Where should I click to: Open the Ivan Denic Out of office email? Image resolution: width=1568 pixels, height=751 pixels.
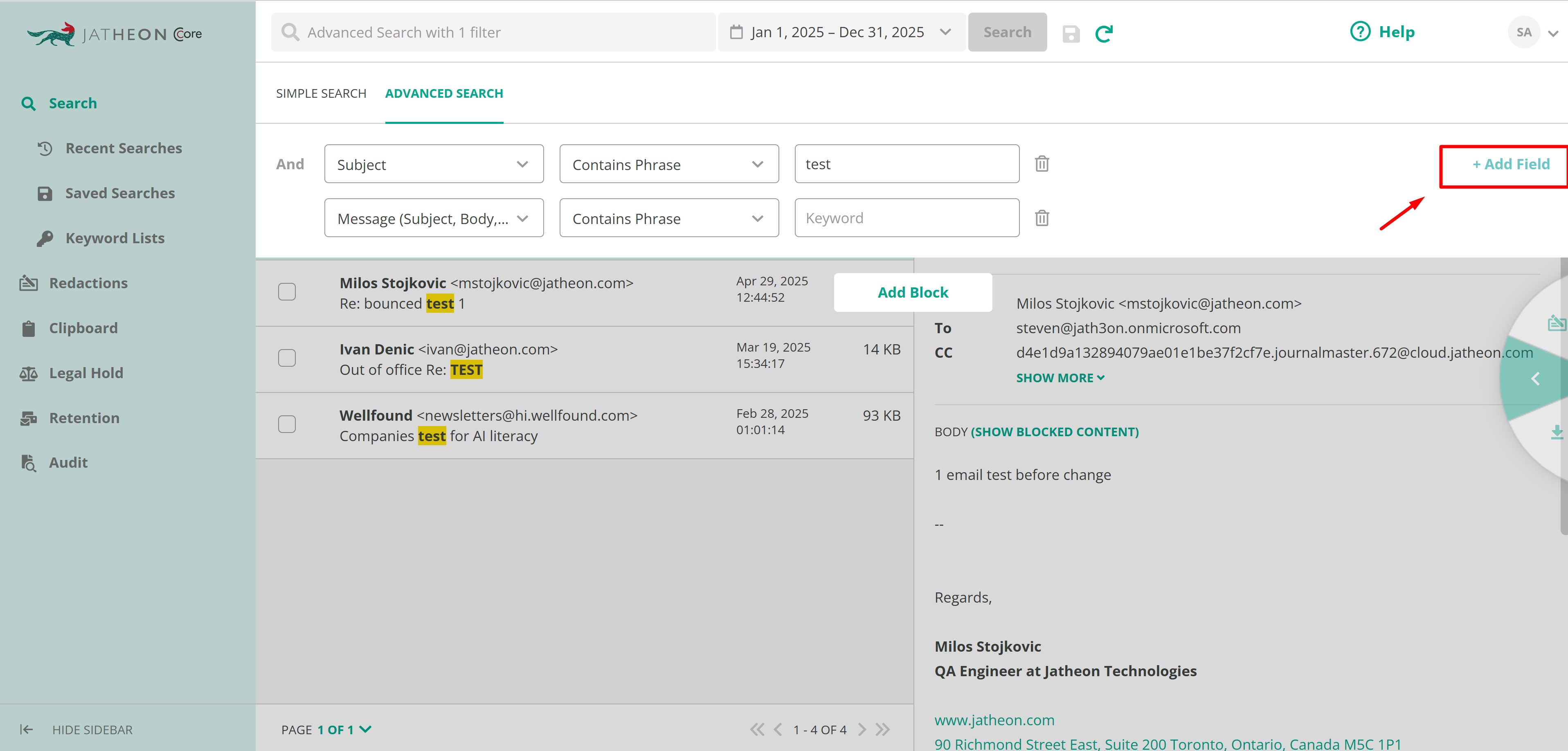pos(584,359)
